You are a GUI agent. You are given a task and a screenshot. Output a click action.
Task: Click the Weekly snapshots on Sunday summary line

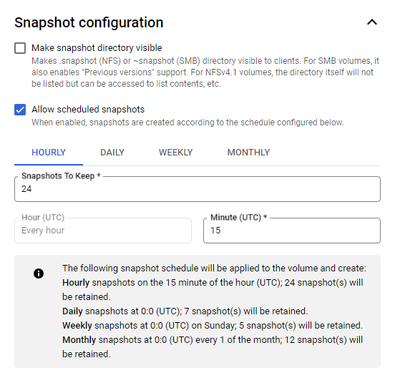tap(212, 326)
